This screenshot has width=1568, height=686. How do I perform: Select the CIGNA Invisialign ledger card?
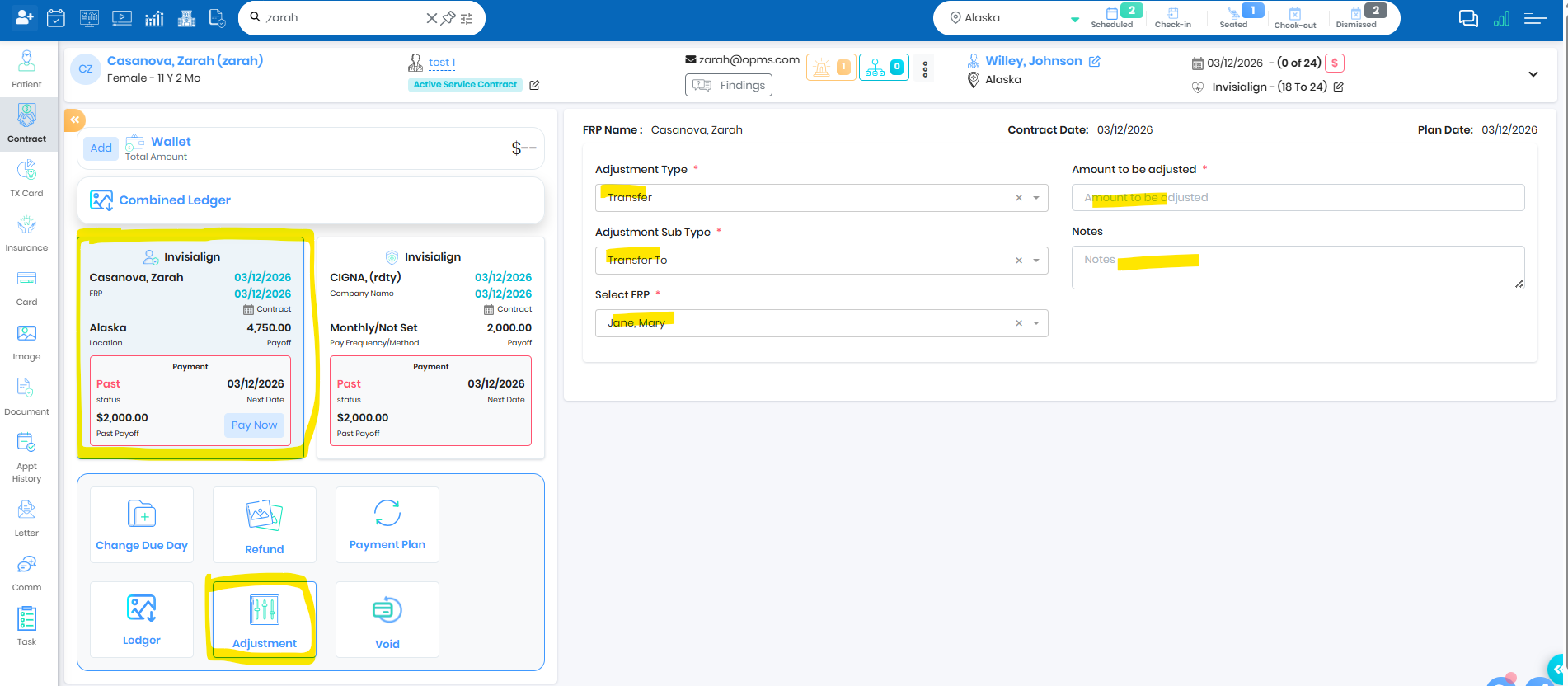tap(430, 348)
